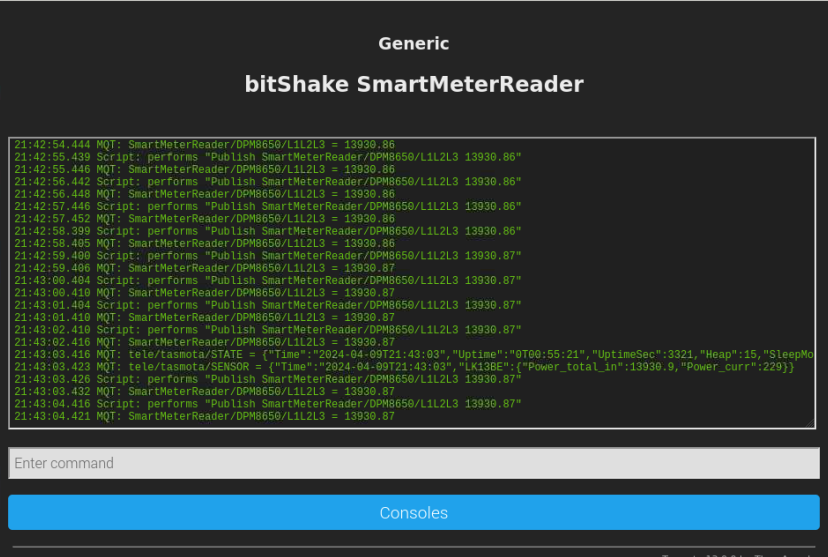Click the log line at 21:43:02.410 Script performs
This screenshot has width=828, height=557.
268,330
